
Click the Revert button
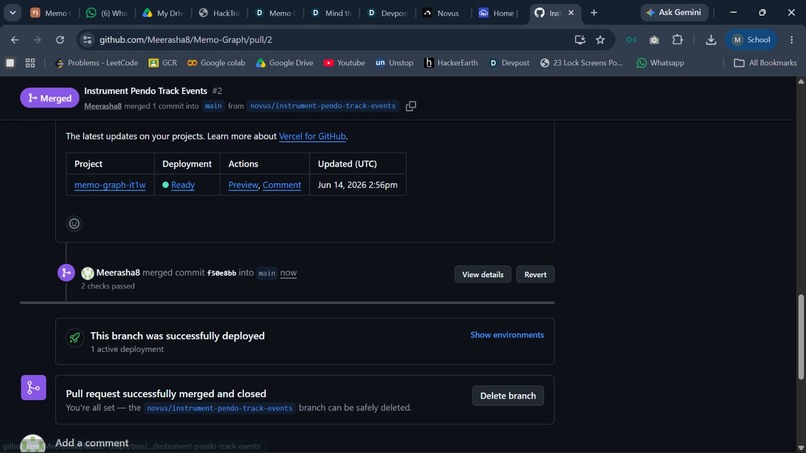point(535,275)
